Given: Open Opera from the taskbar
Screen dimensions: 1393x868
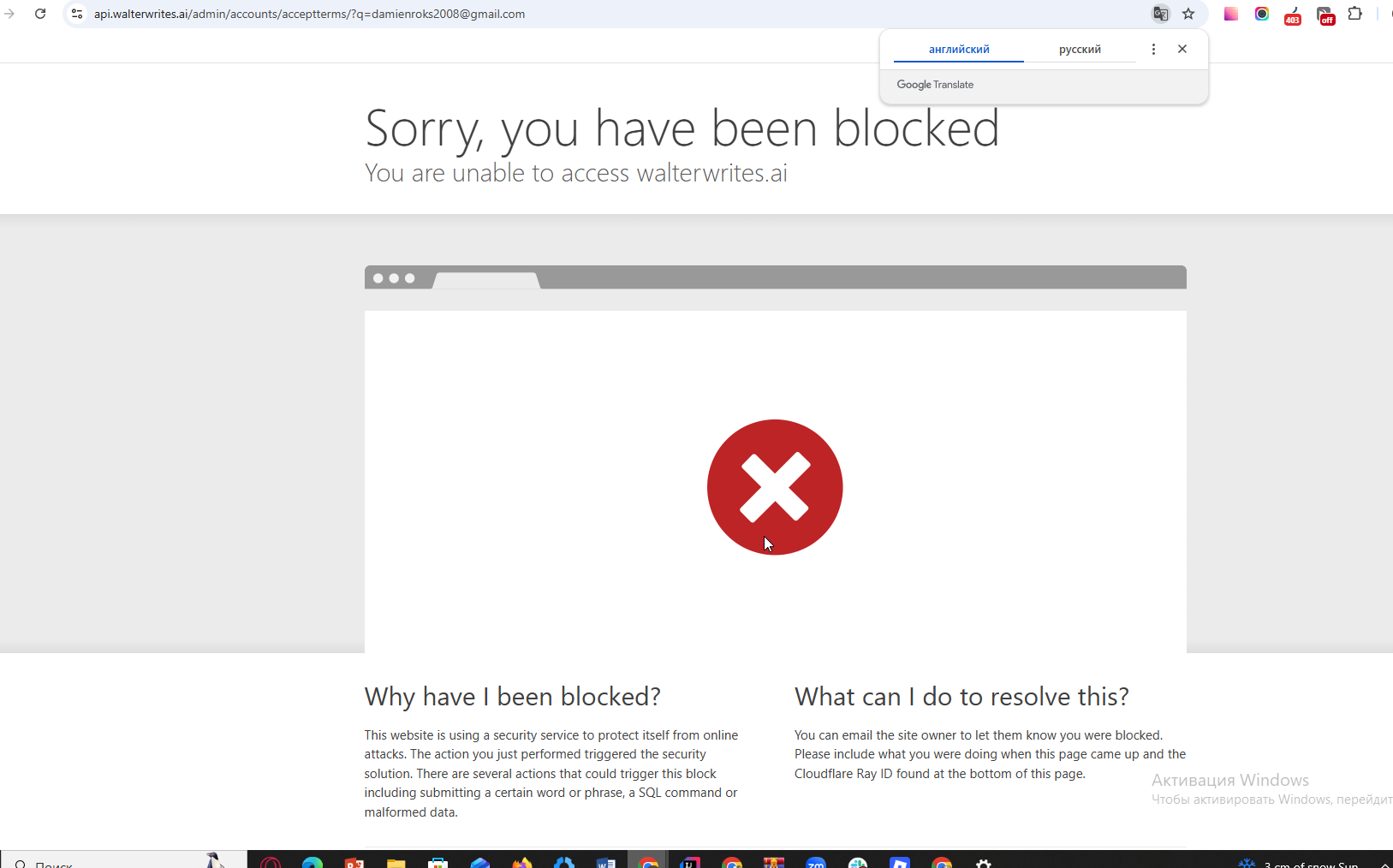Looking at the screenshot, I should pyautogui.click(x=271, y=862).
